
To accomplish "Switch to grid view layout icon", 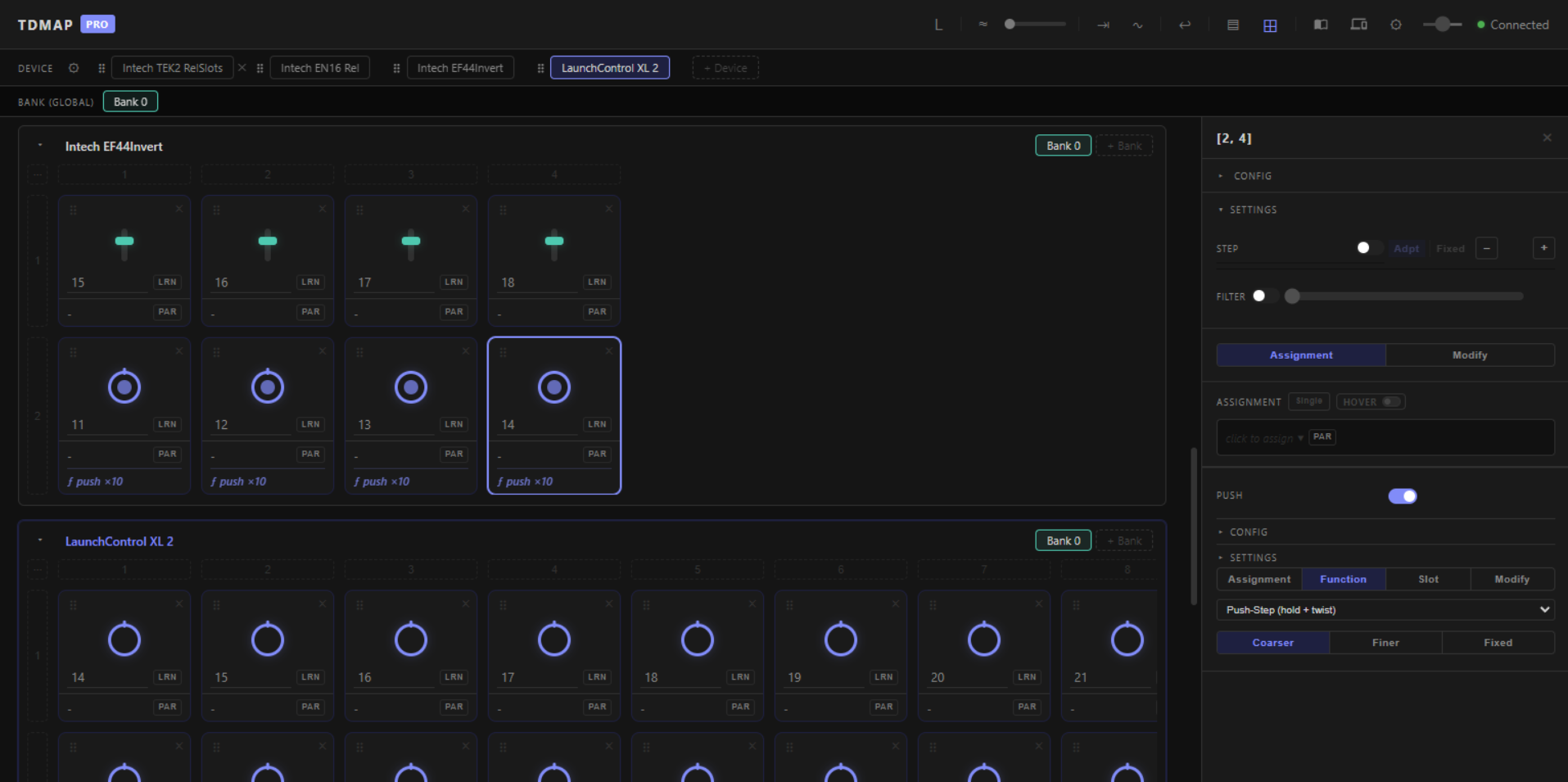I will click(1270, 25).
